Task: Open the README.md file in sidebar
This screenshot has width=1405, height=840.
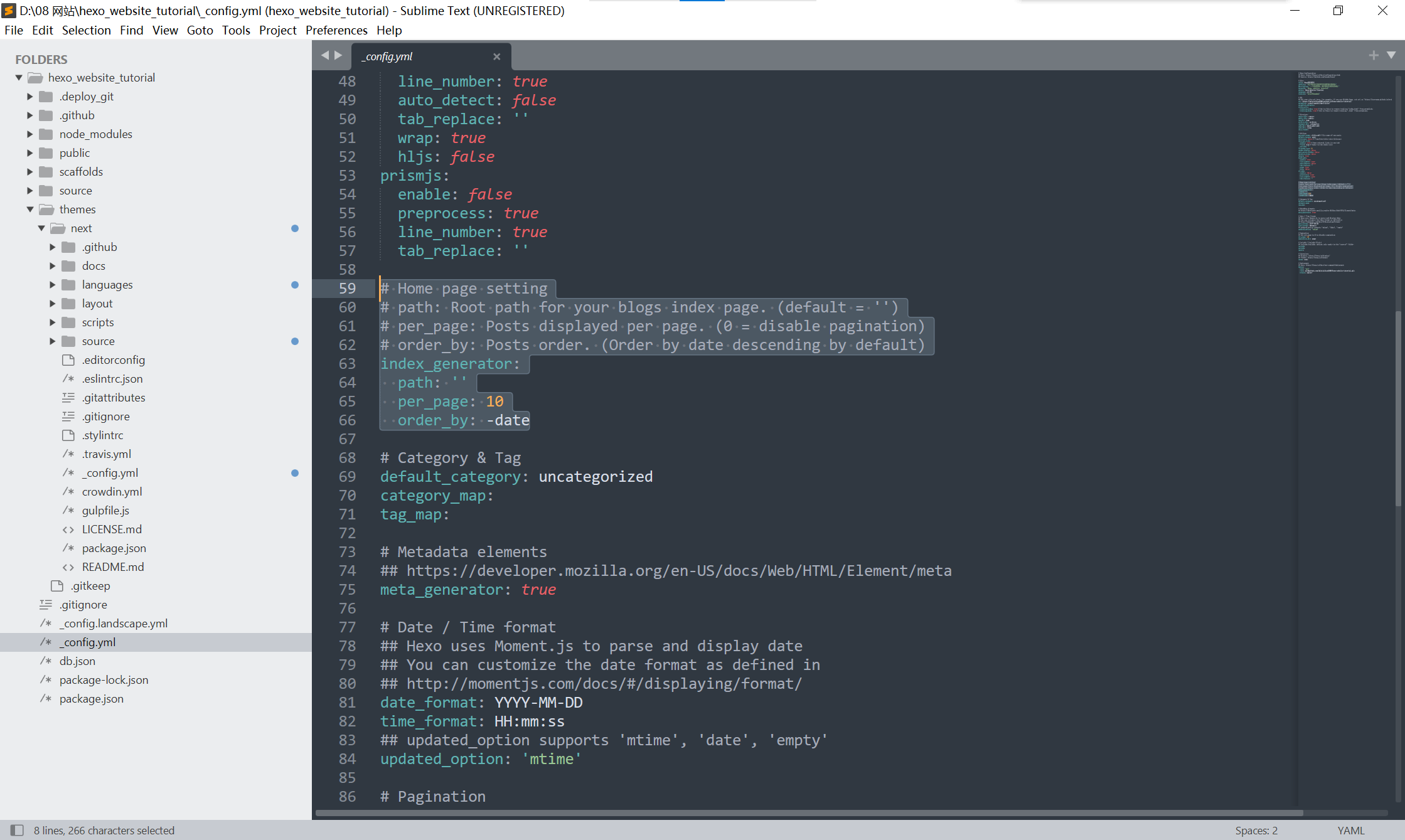Action: coord(112,566)
